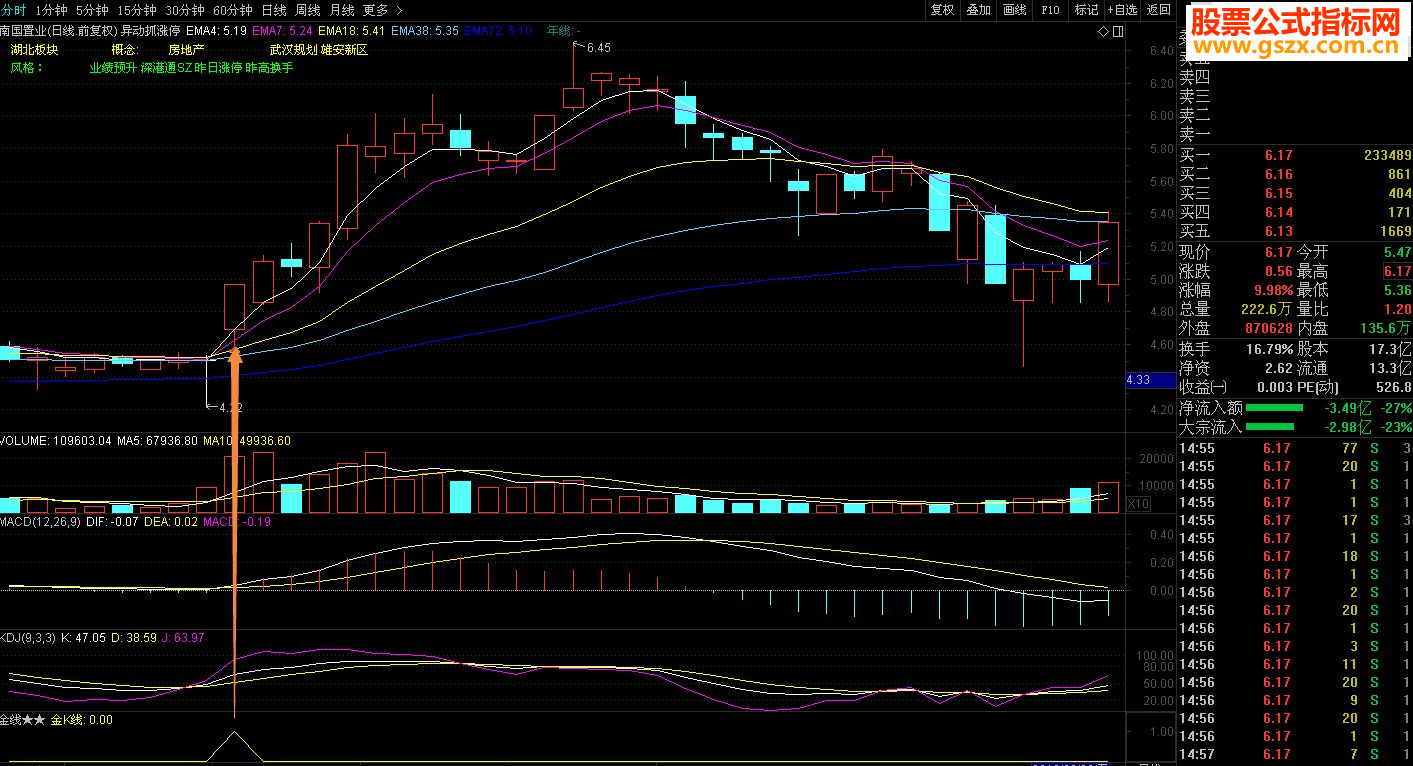The image size is (1413, 766).
Task: Switch to the 日线 daily chart
Action: point(274,10)
